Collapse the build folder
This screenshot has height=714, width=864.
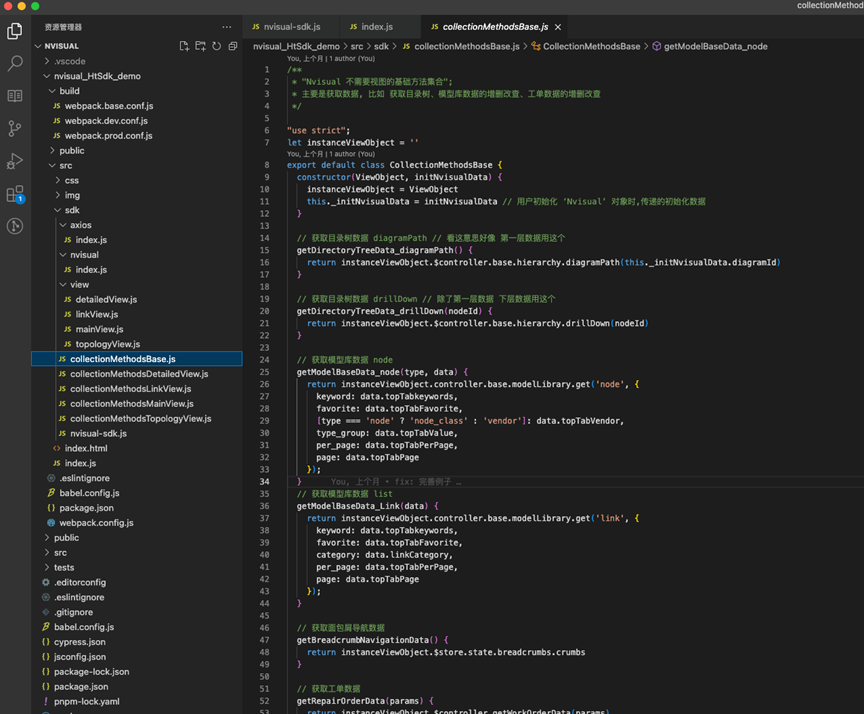(69, 91)
